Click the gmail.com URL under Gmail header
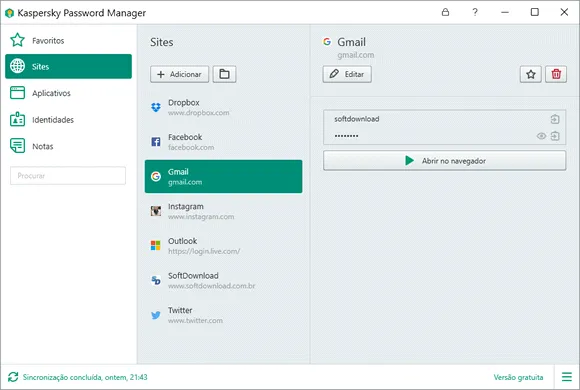The width and height of the screenshot is (580, 390). (x=355, y=55)
